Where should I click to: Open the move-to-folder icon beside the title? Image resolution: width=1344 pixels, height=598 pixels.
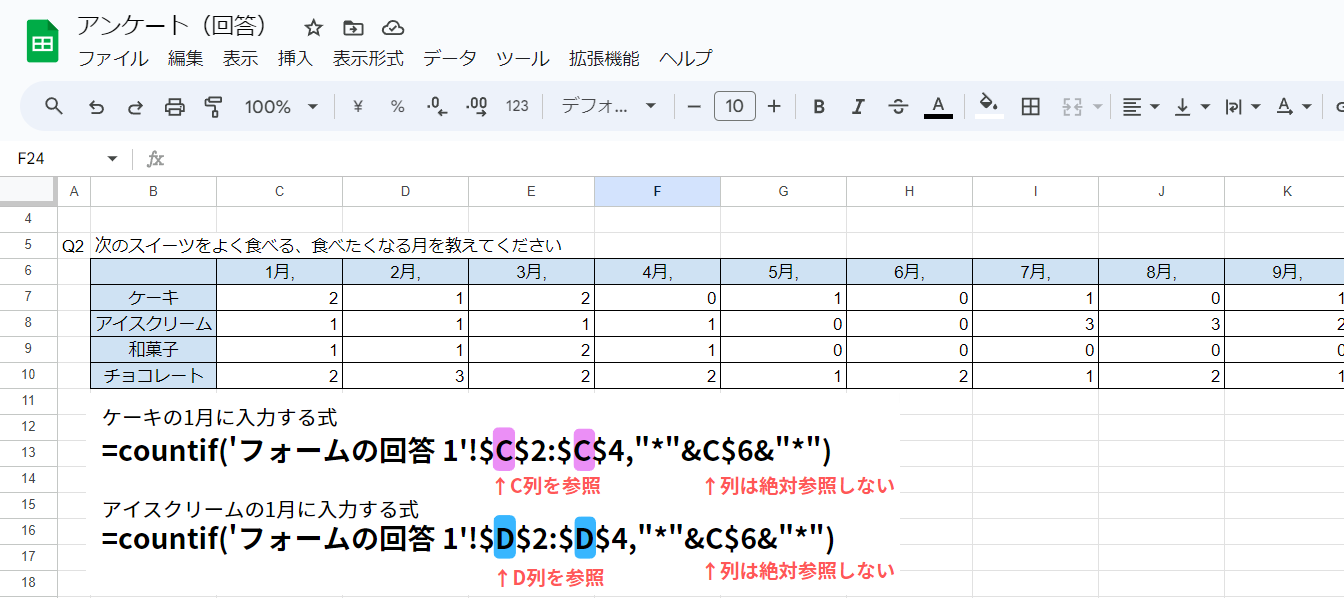(x=353, y=28)
